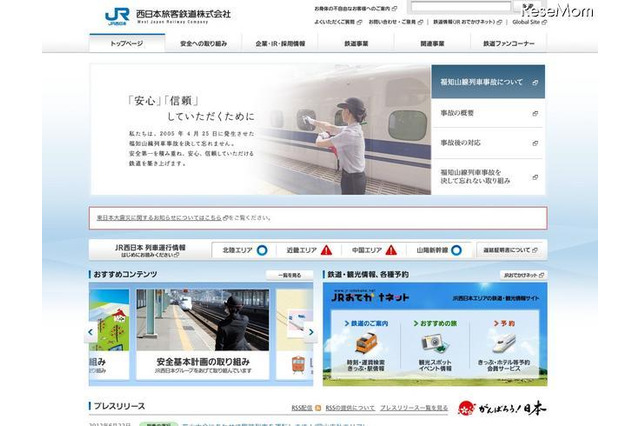Viewport: 640px width, 426px height.
Task: Click the がんばろう！日本 banner
Action: point(502,408)
